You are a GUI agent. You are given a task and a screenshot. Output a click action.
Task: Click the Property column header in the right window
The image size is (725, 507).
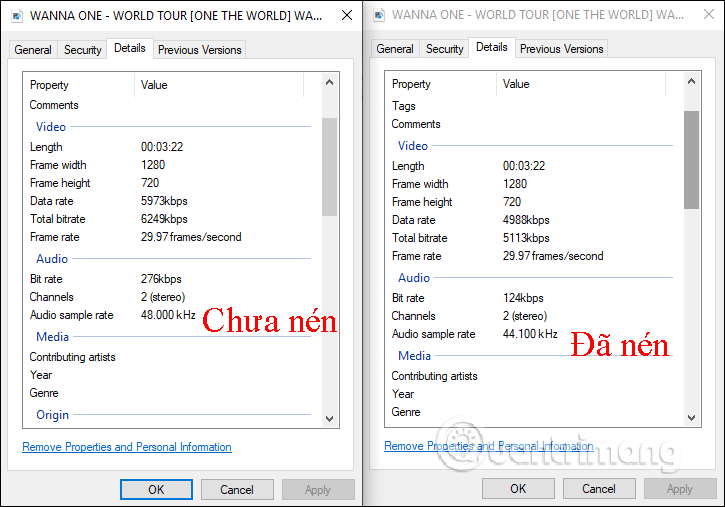click(441, 84)
